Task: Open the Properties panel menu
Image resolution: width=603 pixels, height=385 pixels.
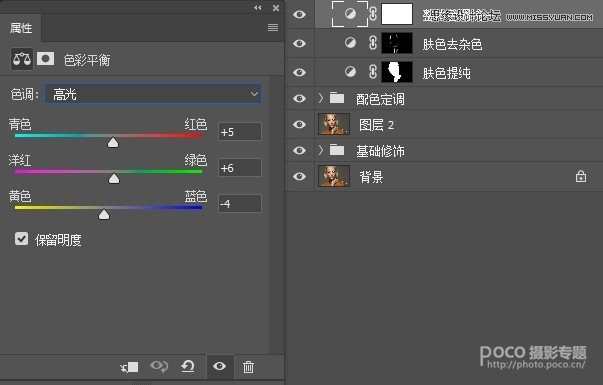Action: (273, 27)
